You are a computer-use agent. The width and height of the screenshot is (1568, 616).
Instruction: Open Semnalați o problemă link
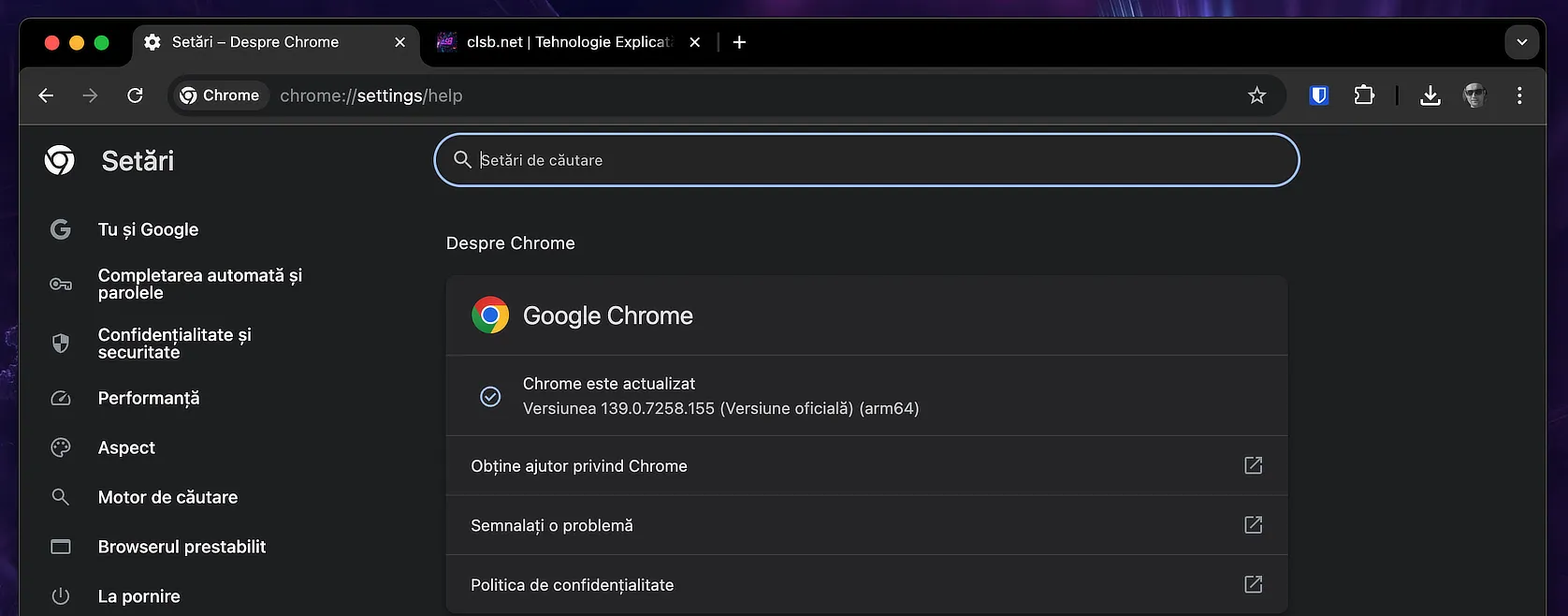pos(866,525)
